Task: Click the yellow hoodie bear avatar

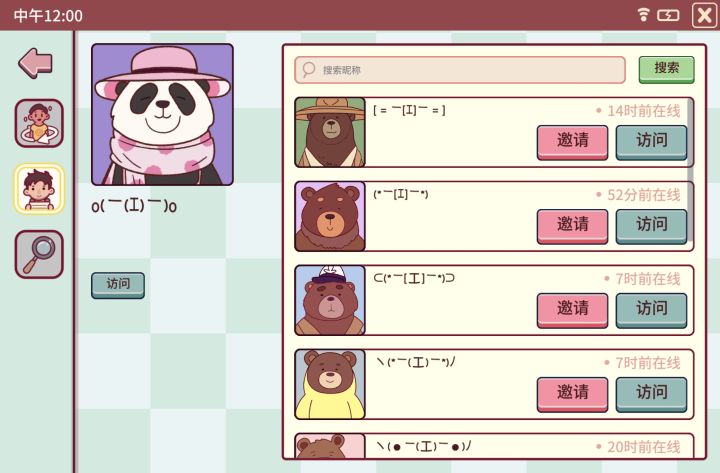Action: [x=330, y=384]
